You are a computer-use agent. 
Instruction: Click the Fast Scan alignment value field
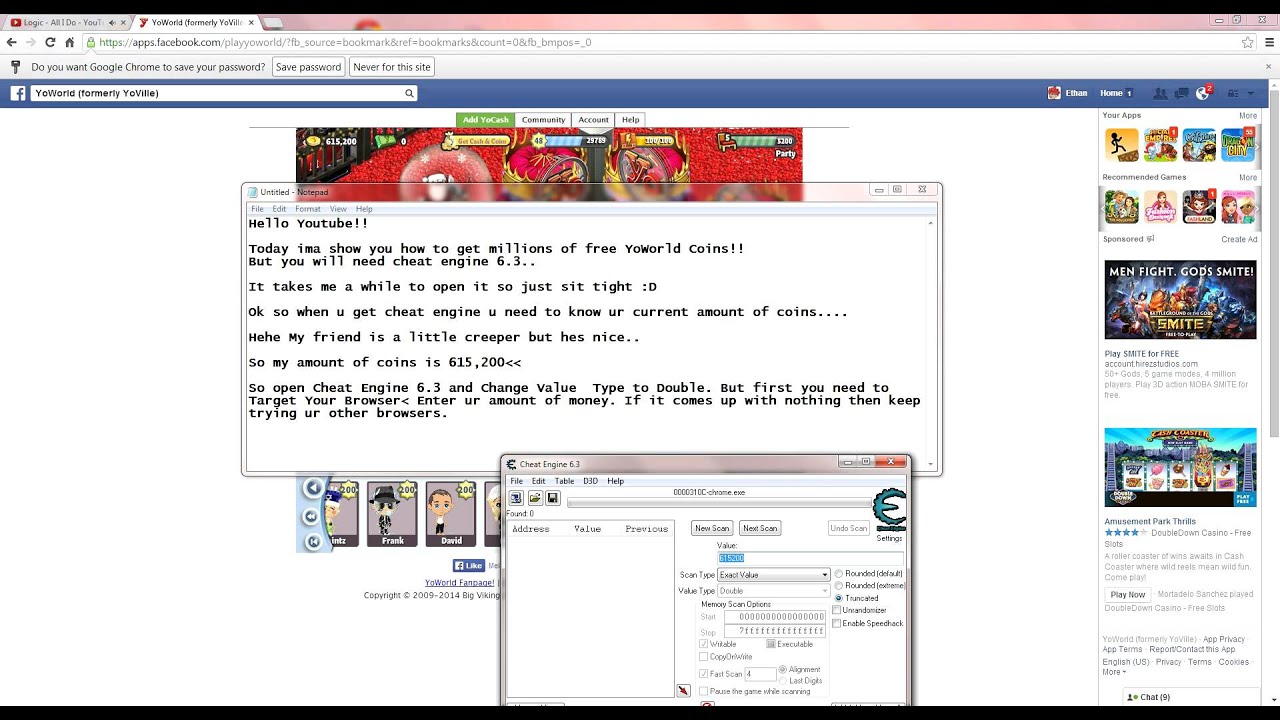(760, 674)
